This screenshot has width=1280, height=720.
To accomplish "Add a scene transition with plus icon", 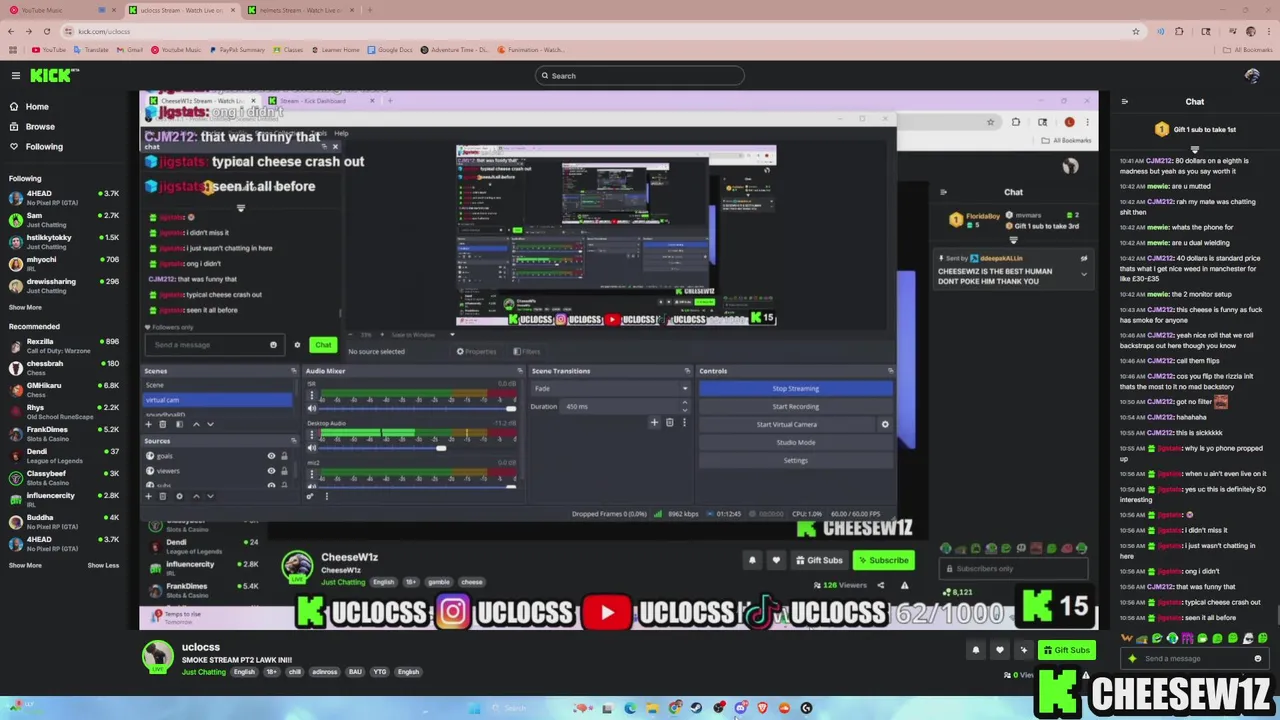I will [x=654, y=423].
